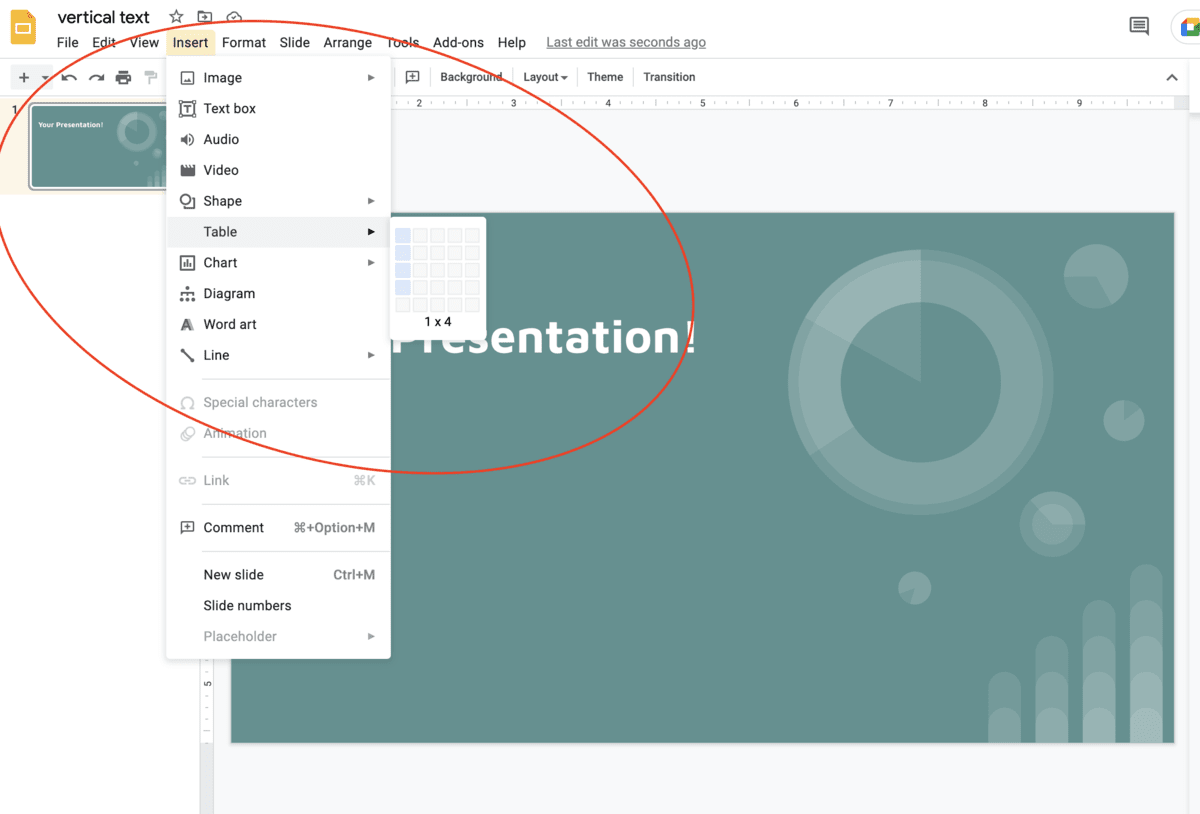Open the new slide layout dropdown arrow
The height and width of the screenshot is (814, 1200).
point(45,78)
